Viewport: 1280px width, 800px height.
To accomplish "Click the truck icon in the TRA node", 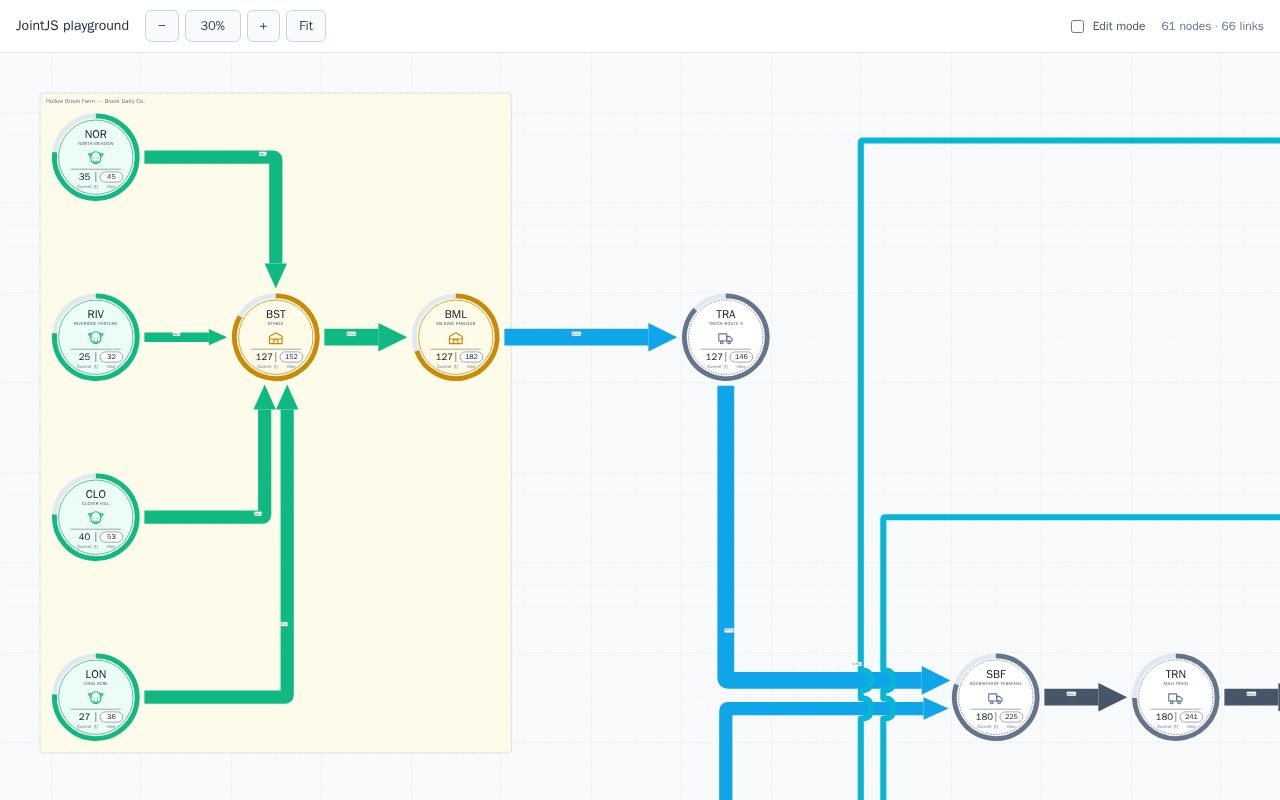I will (726, 338).
